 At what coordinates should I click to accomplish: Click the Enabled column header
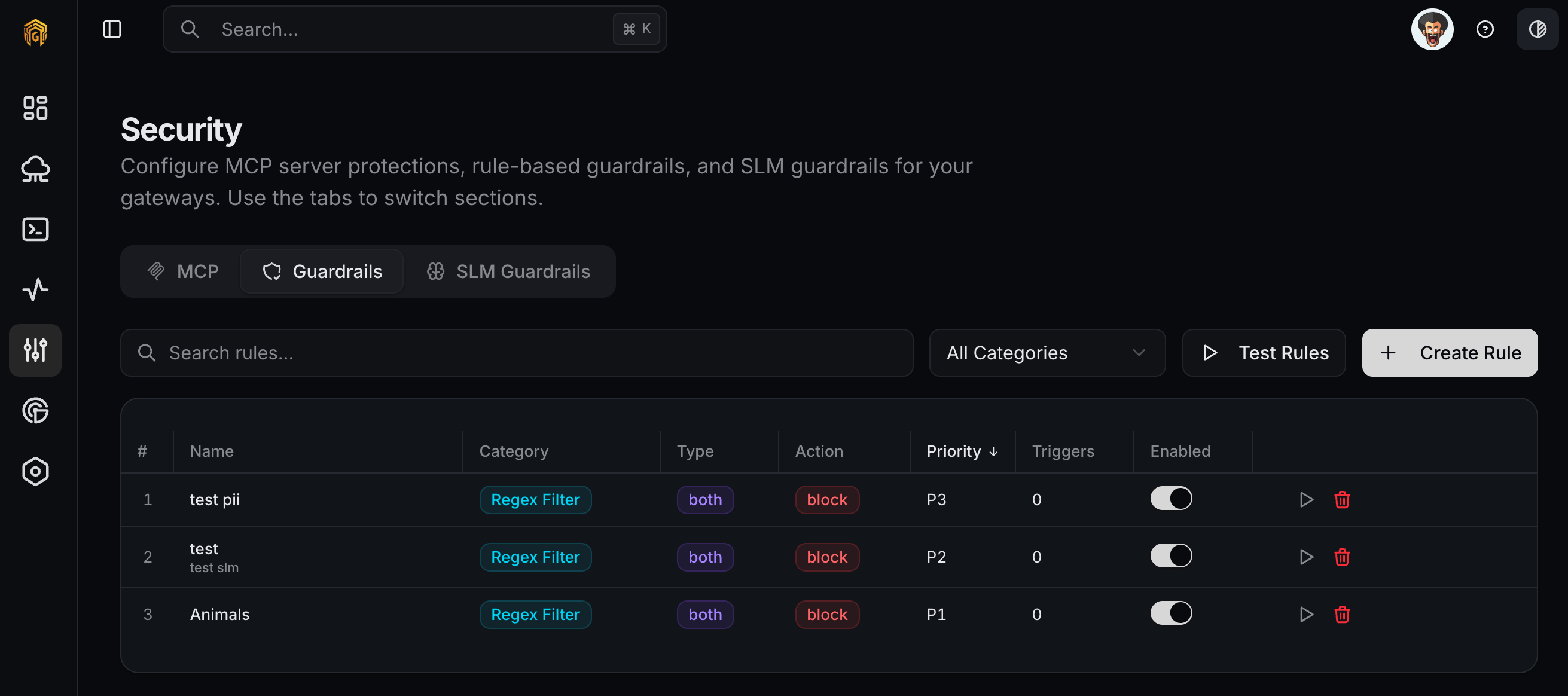(1180, 451)
